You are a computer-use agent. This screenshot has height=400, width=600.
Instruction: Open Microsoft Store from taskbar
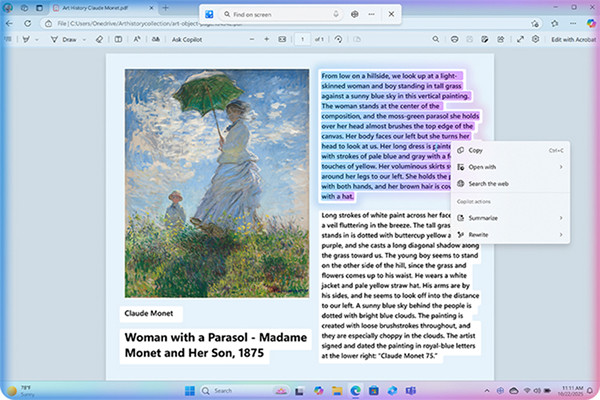[374, 391]
